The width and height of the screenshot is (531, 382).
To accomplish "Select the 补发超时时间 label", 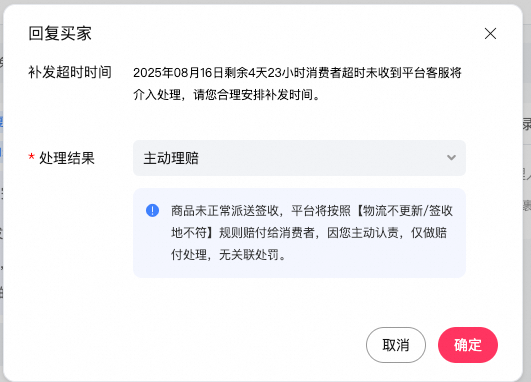I will (70, 72).
